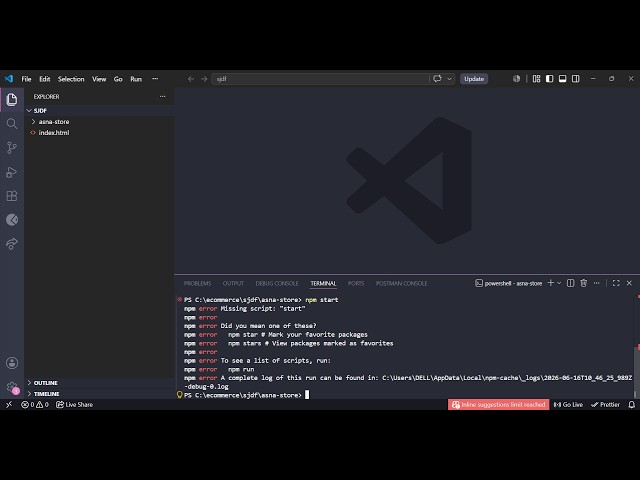Maximize the terminal panel size
This screenshot has height=480, width=640.
[616, 283]
